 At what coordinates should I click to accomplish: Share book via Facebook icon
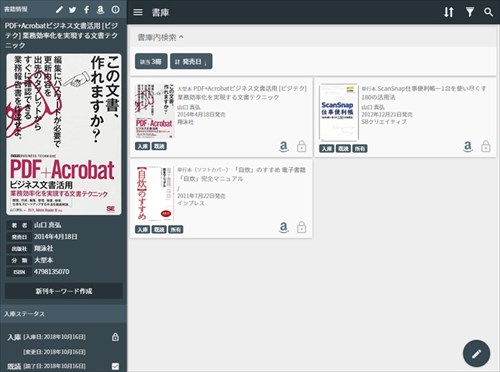(86, 9)
